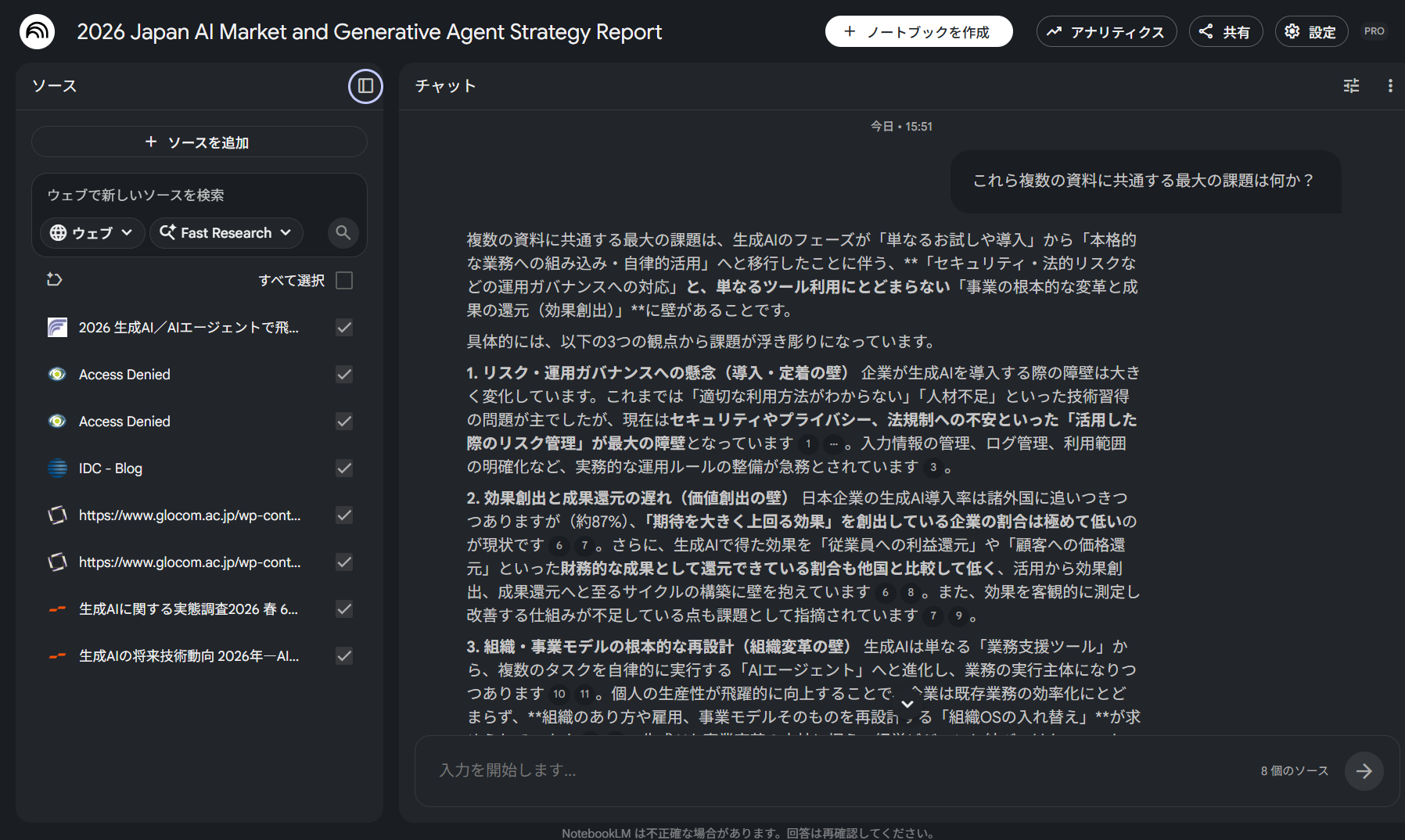
Task: Click the ソースを追加 button
Action: (199, 142)
